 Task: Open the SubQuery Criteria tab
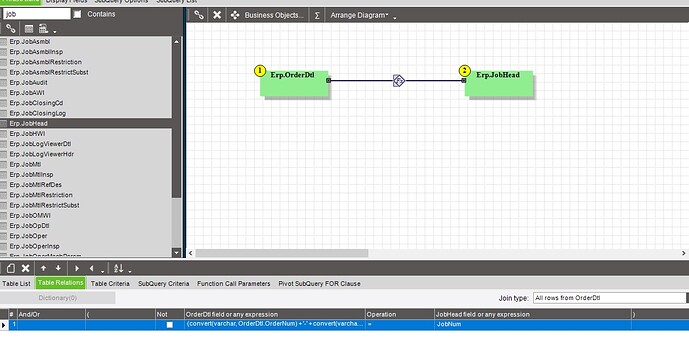tap(163, 283)
